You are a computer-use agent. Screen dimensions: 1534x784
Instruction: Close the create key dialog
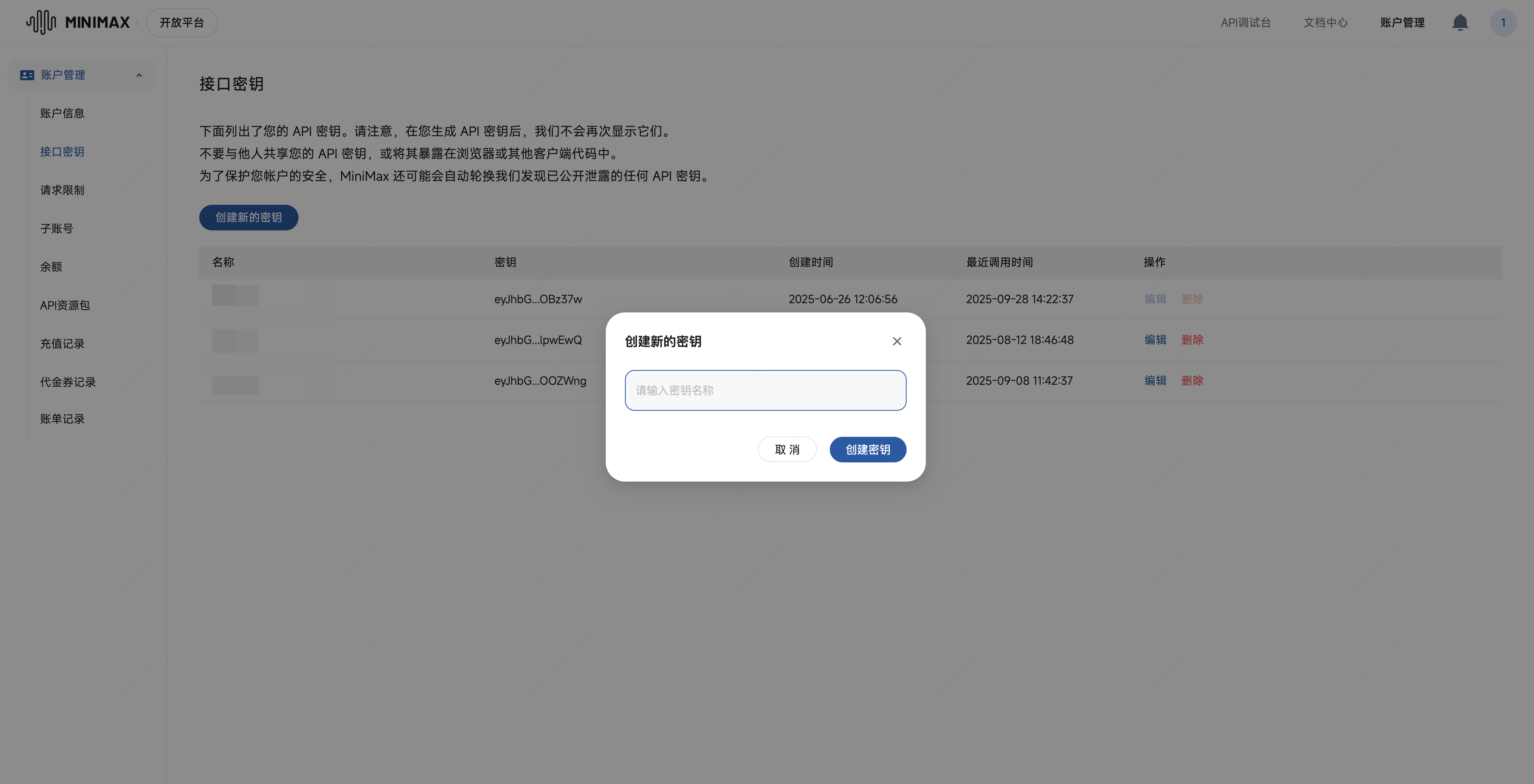pos(897,341)
